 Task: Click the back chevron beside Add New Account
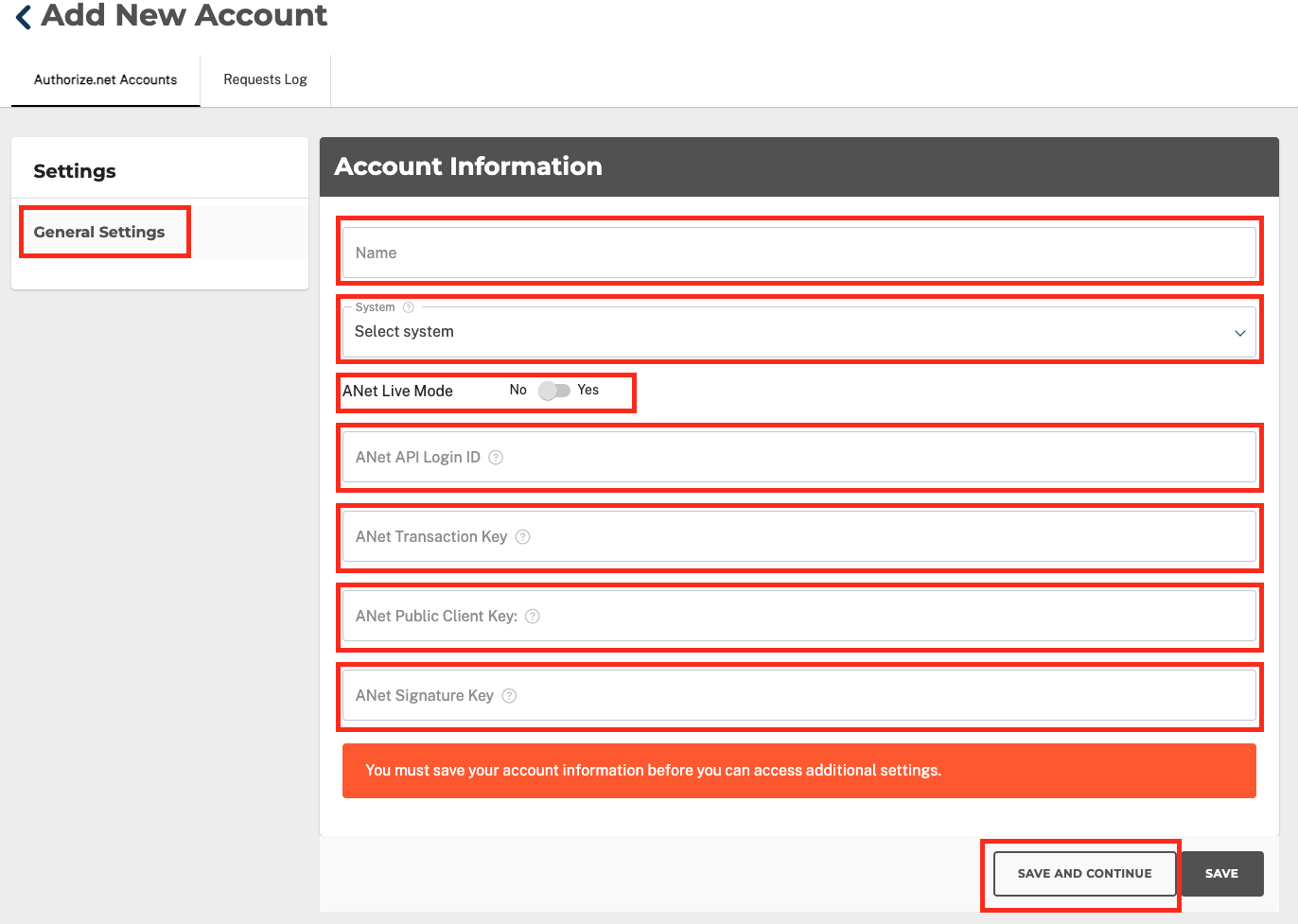tap(24, 16)
